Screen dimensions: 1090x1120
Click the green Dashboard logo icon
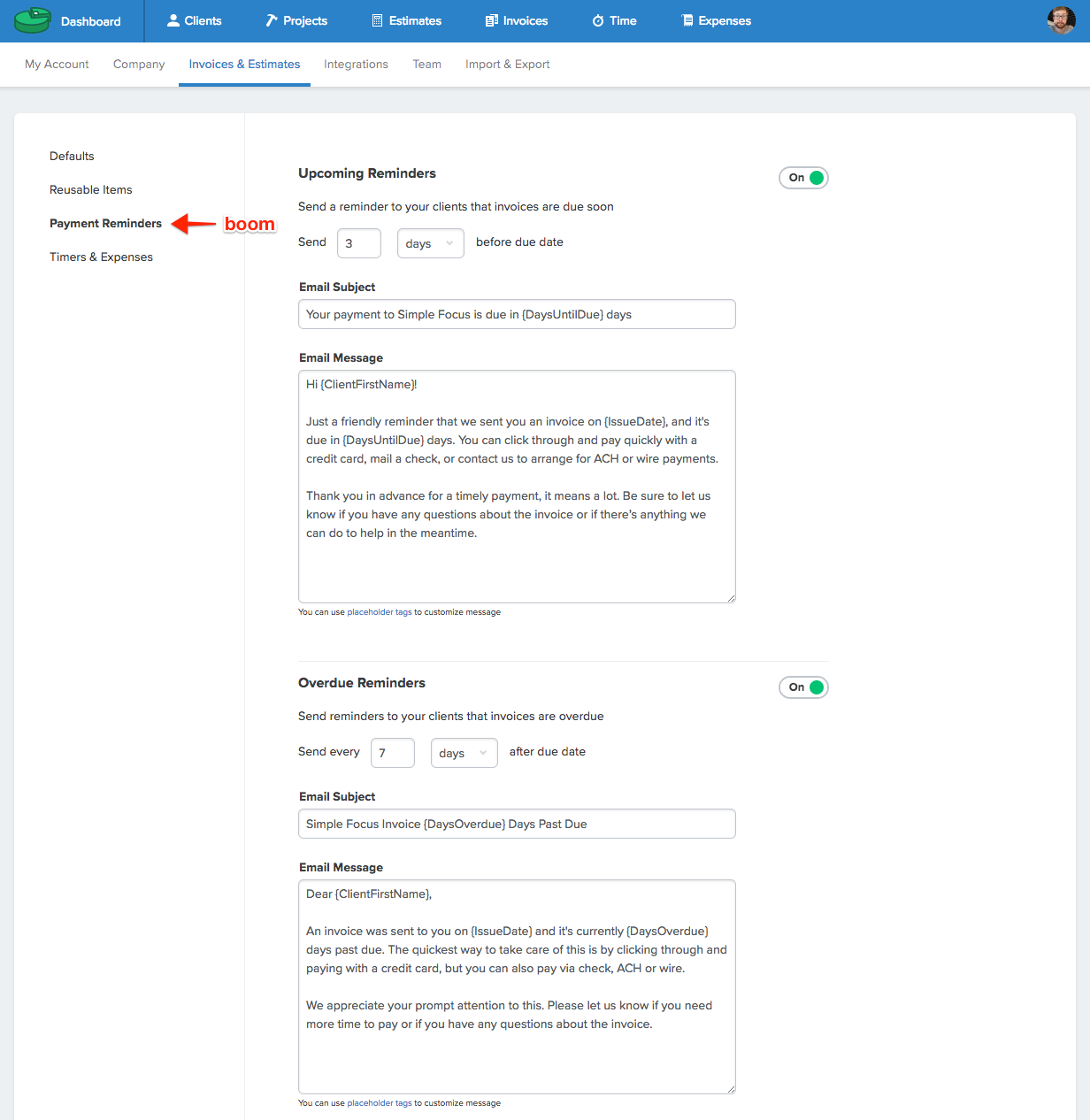point(33,20)
